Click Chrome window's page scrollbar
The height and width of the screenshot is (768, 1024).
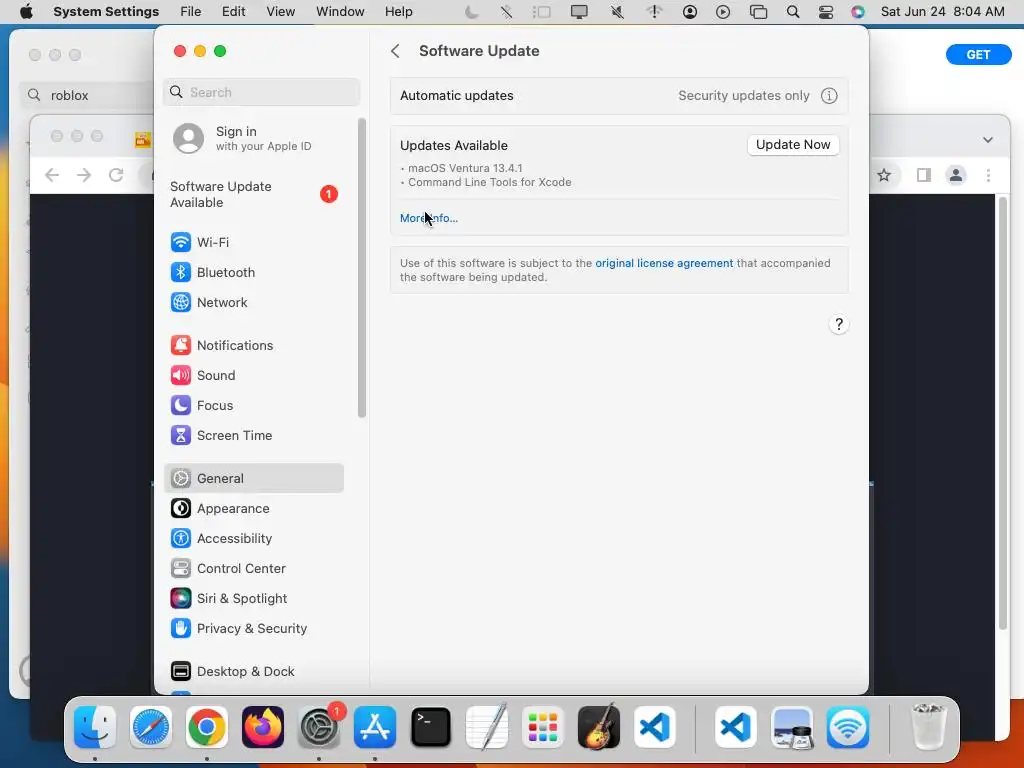[1003, 413]
